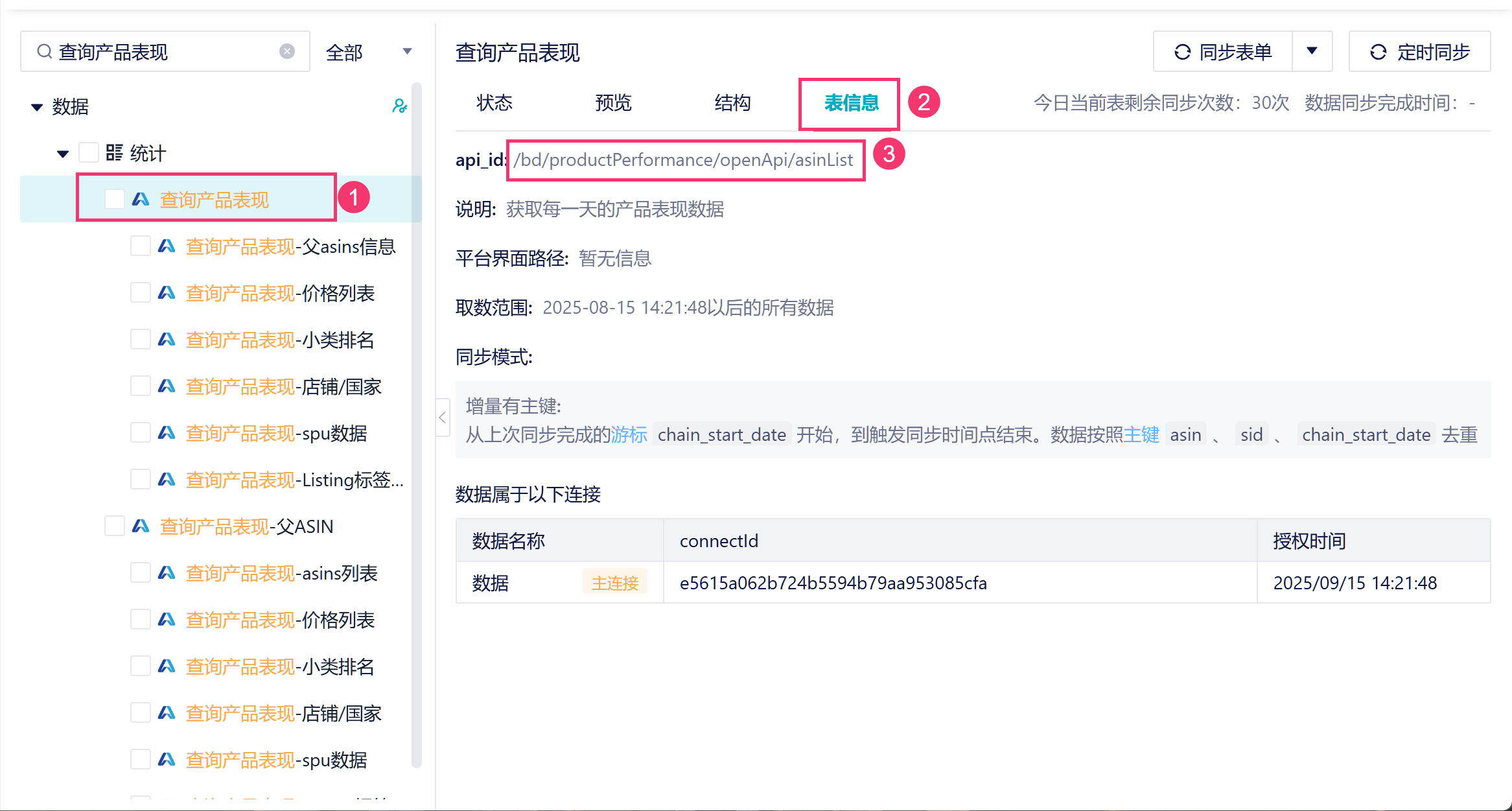1512x811 pixels.
Task: Open dropdown arrow next to 同步表单
Action: [1312, 51]
